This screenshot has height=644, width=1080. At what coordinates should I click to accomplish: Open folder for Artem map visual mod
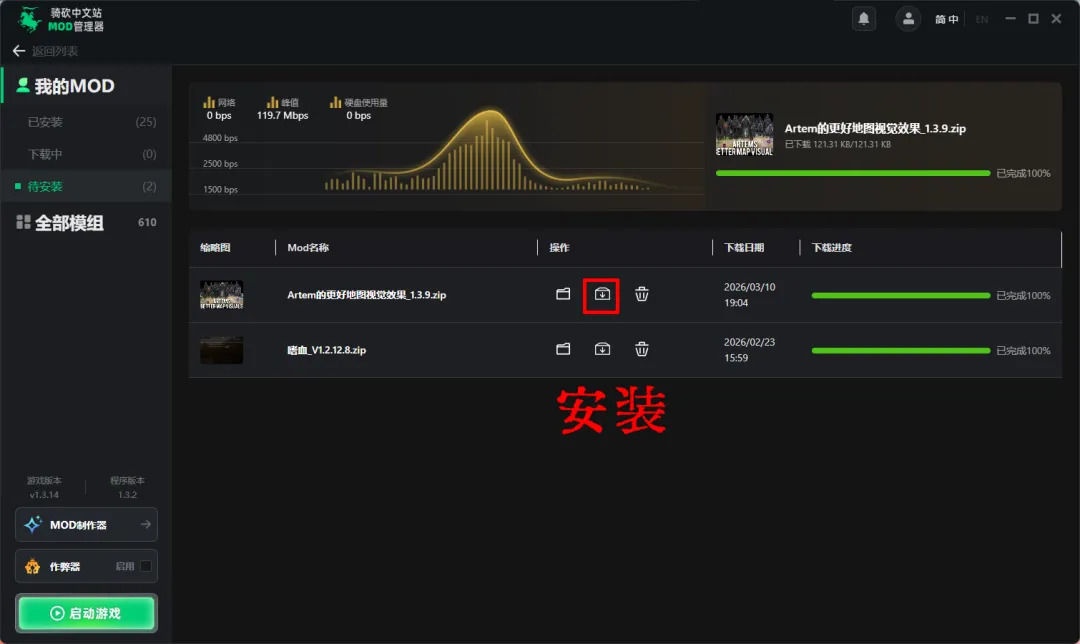(563, 294)
